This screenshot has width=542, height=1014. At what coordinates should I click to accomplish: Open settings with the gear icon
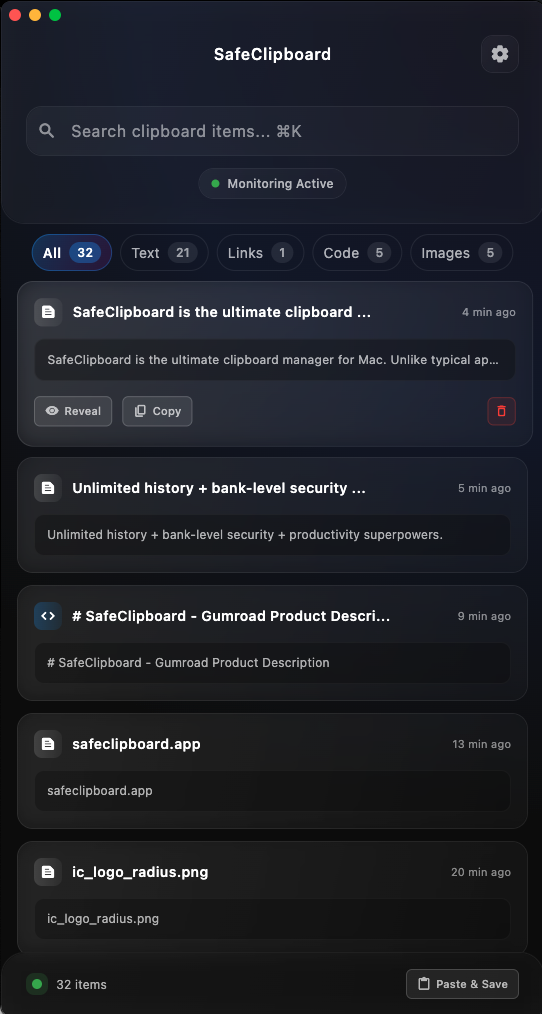click(x=499, y=54)
